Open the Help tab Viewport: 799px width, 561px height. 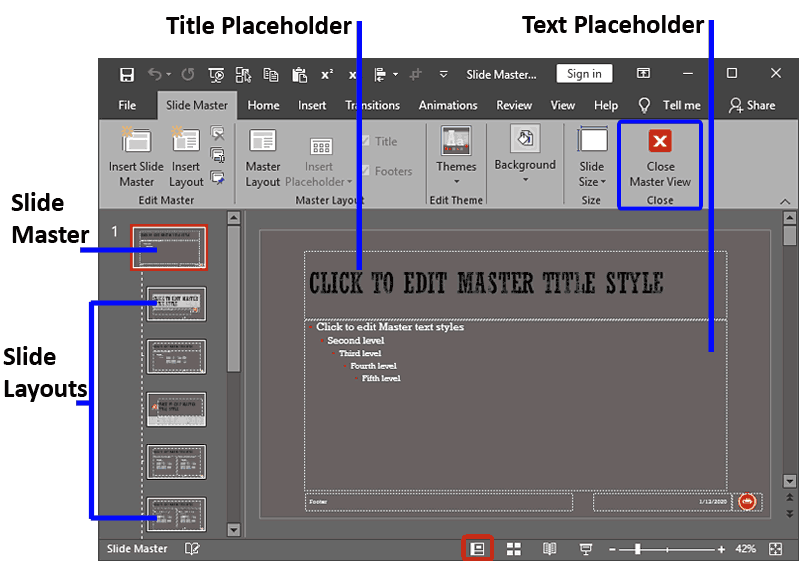[x=606, y=105]
